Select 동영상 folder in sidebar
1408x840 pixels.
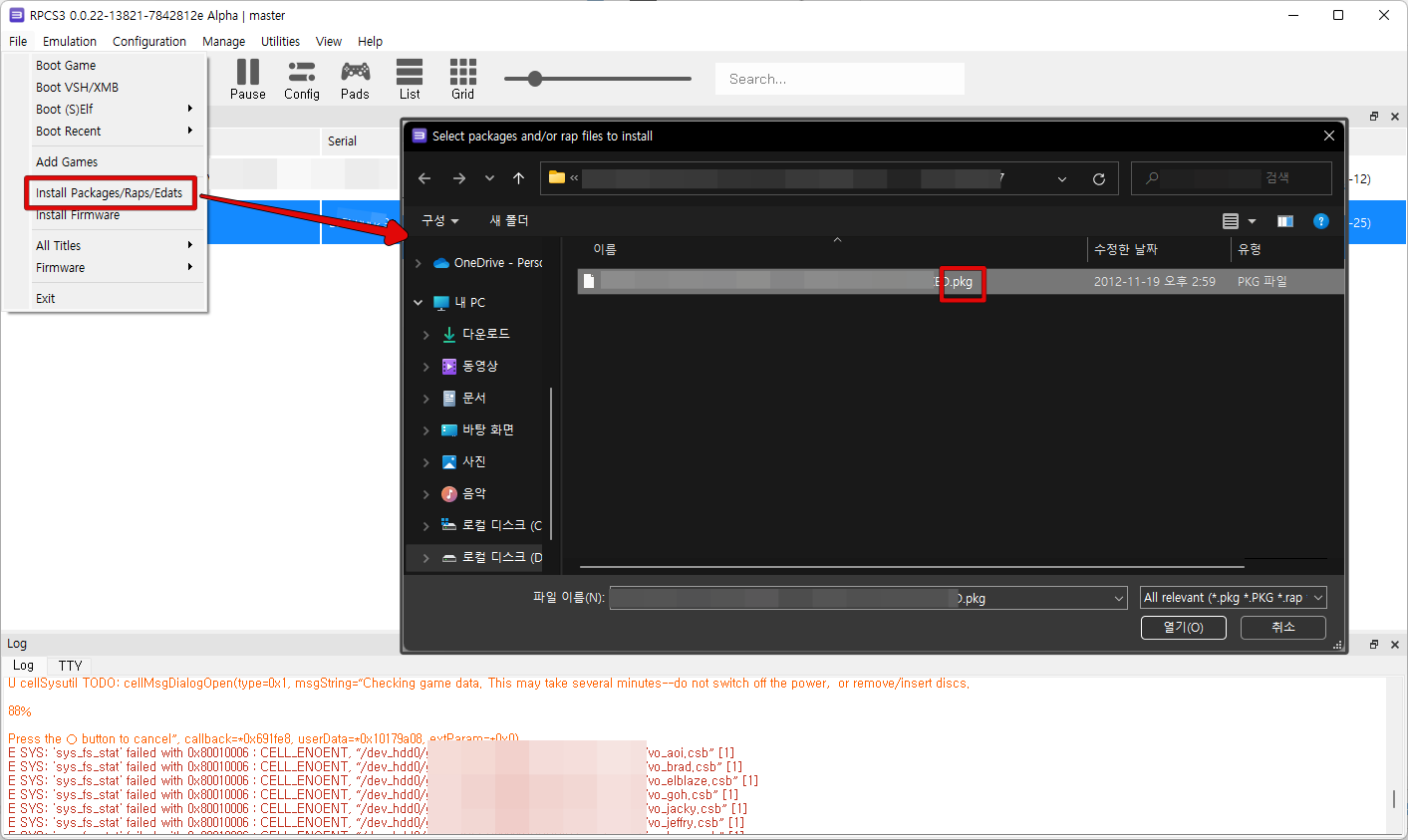click(479, 366)
